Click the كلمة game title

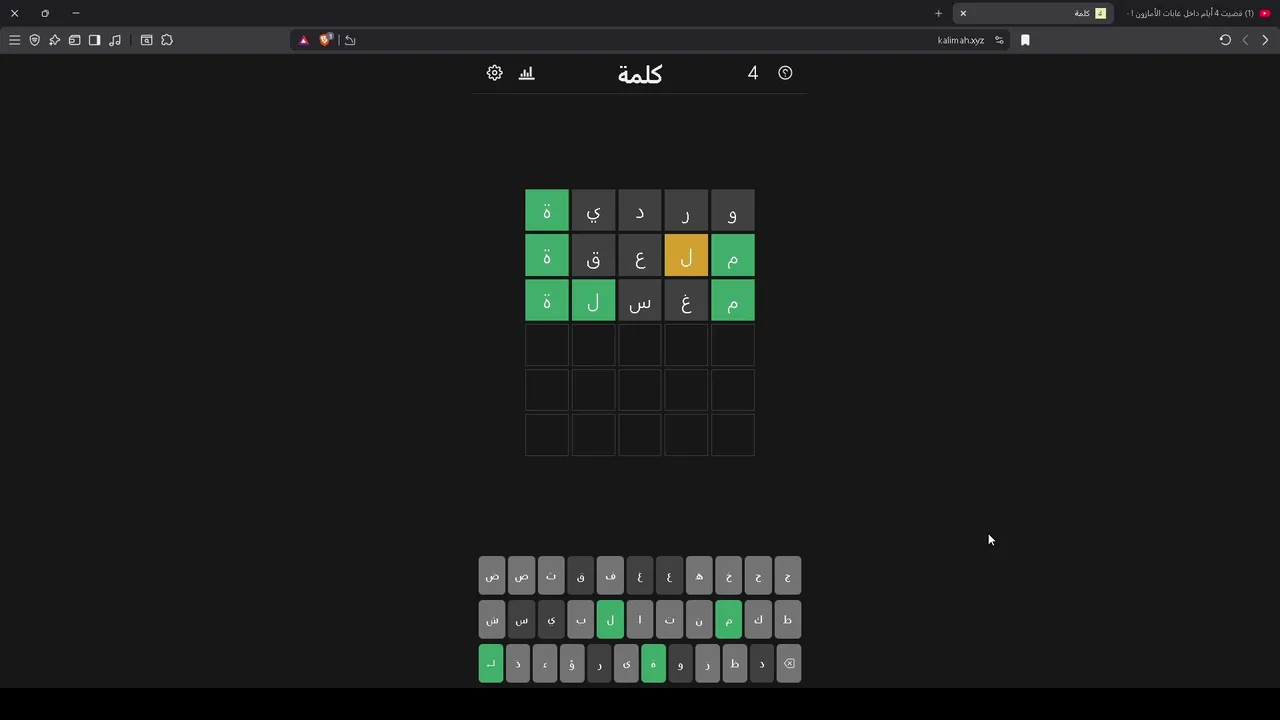[640, 74]
